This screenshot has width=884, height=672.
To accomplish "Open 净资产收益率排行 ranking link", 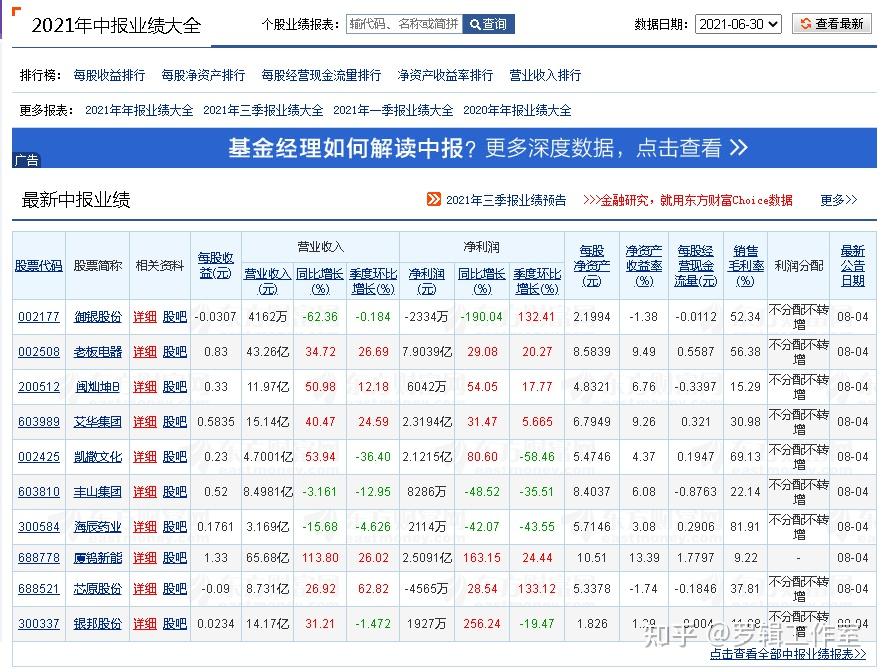I will coord(445,75).
